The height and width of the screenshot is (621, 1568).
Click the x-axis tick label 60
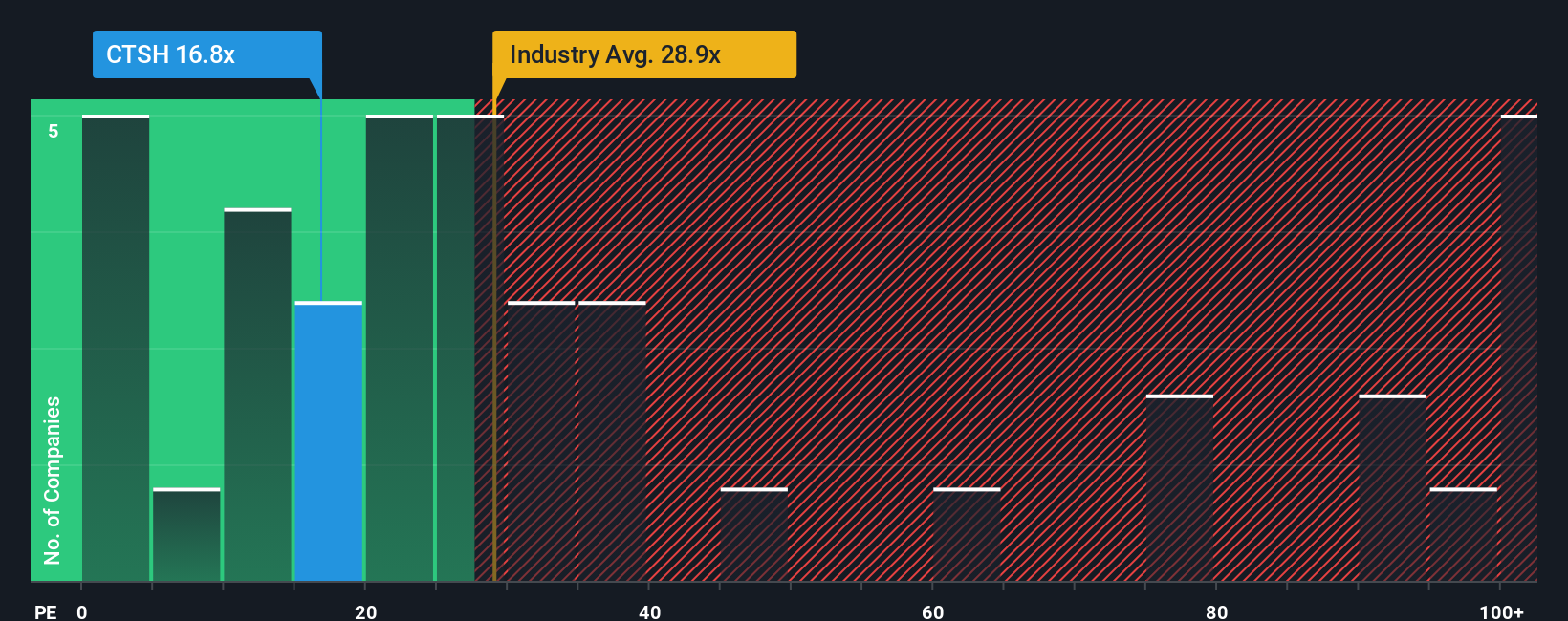pyautogui.click(x=933, y=612)
